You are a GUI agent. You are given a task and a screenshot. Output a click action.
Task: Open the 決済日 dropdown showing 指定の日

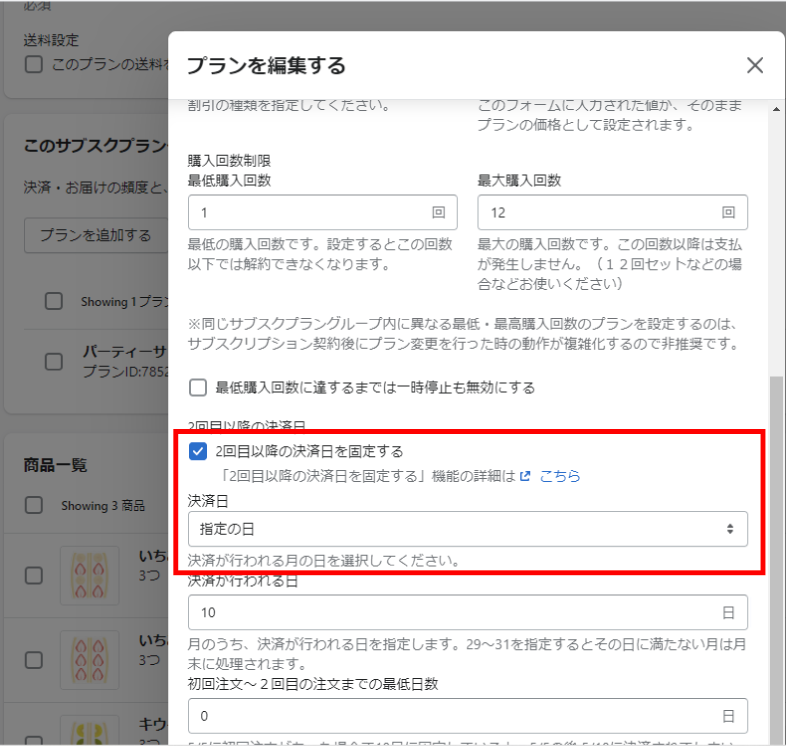467,529
